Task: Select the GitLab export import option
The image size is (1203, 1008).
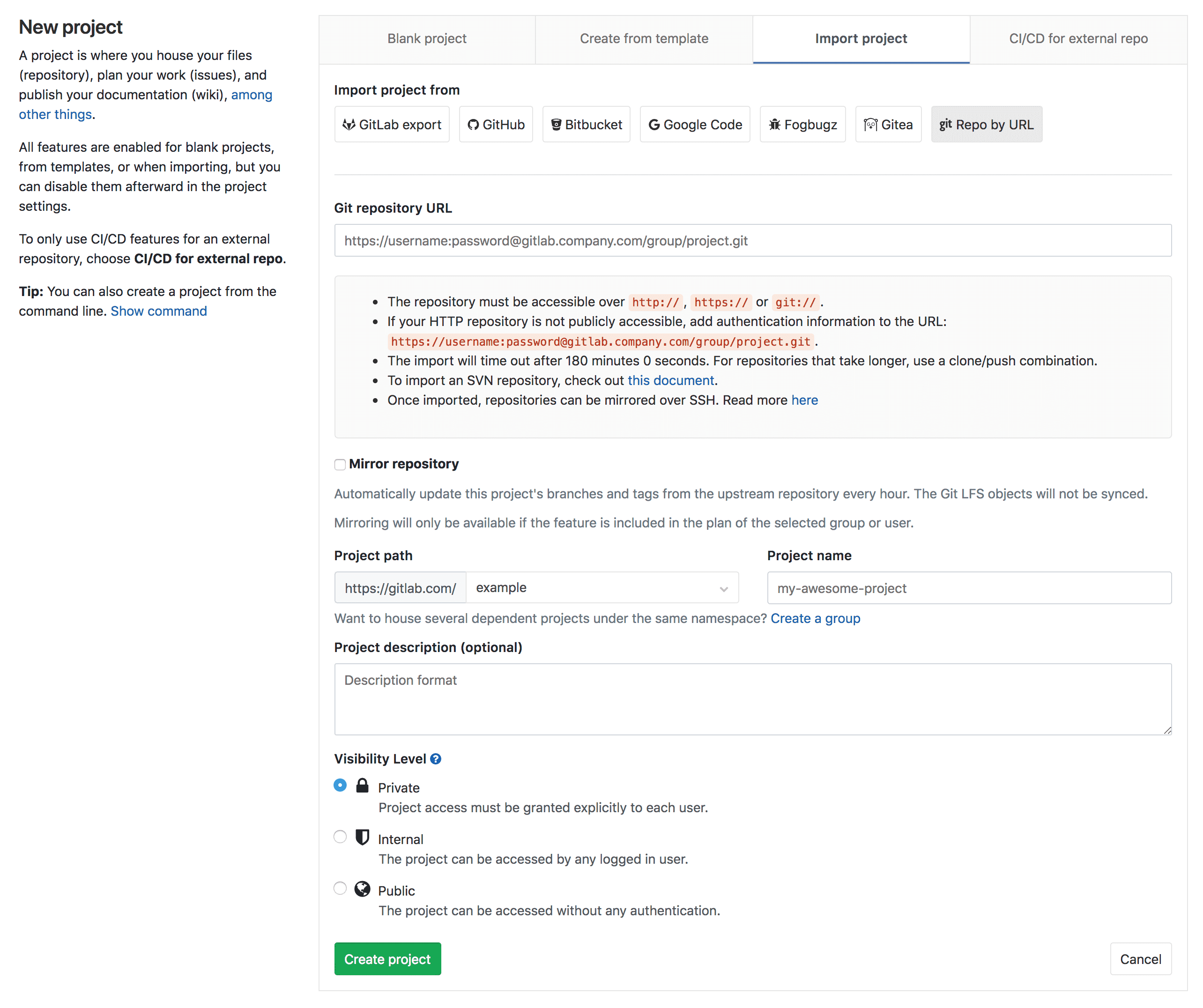Action: point(392,124)
